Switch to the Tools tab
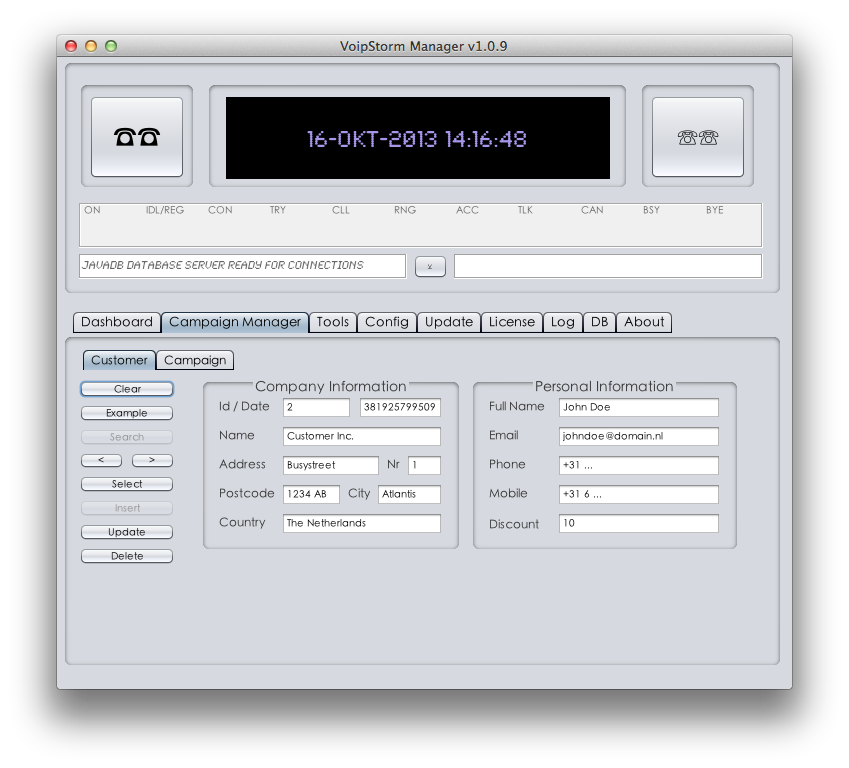The width and height of the screenshot is (849, 768). (332, 322)
